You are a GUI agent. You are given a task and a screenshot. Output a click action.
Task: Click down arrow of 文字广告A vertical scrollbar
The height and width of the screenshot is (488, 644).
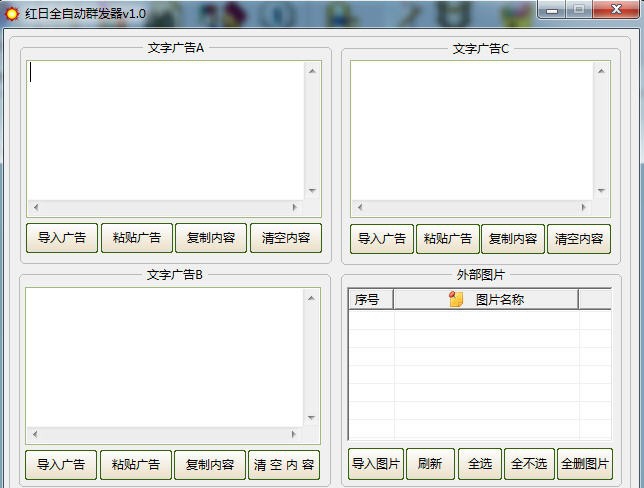point(313,191)
